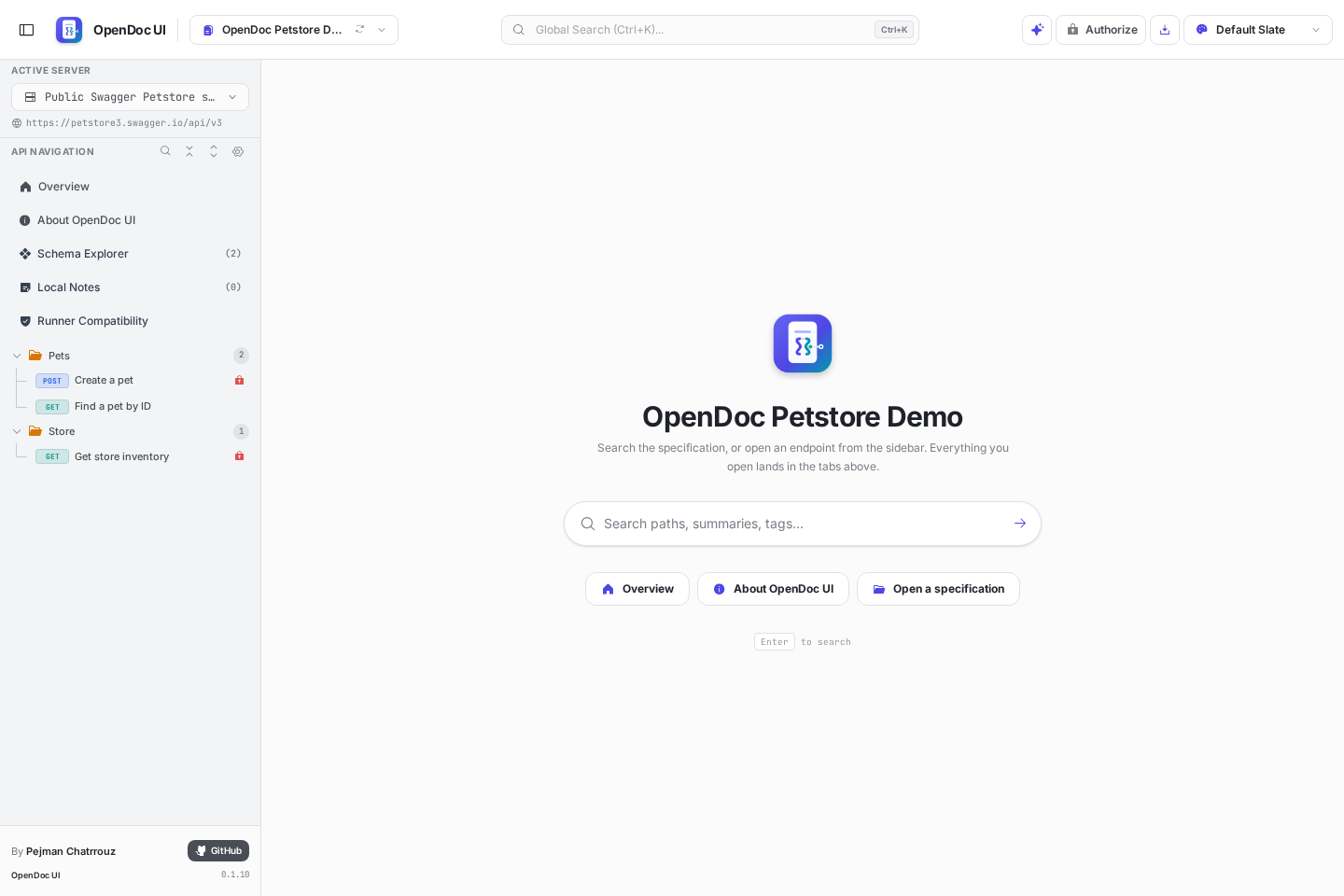Open About OpenDoc UI in sidebar
Image resolution: width=1344 pixels, height=896 pixels.
pos(130,220)
